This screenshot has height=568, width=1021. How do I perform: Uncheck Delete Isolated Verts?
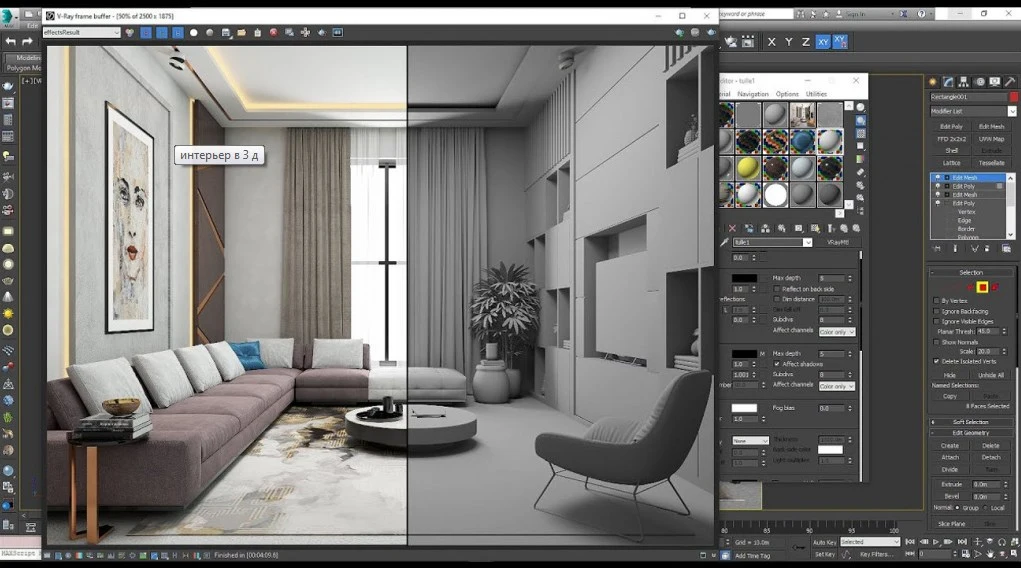tap(937, 361)
